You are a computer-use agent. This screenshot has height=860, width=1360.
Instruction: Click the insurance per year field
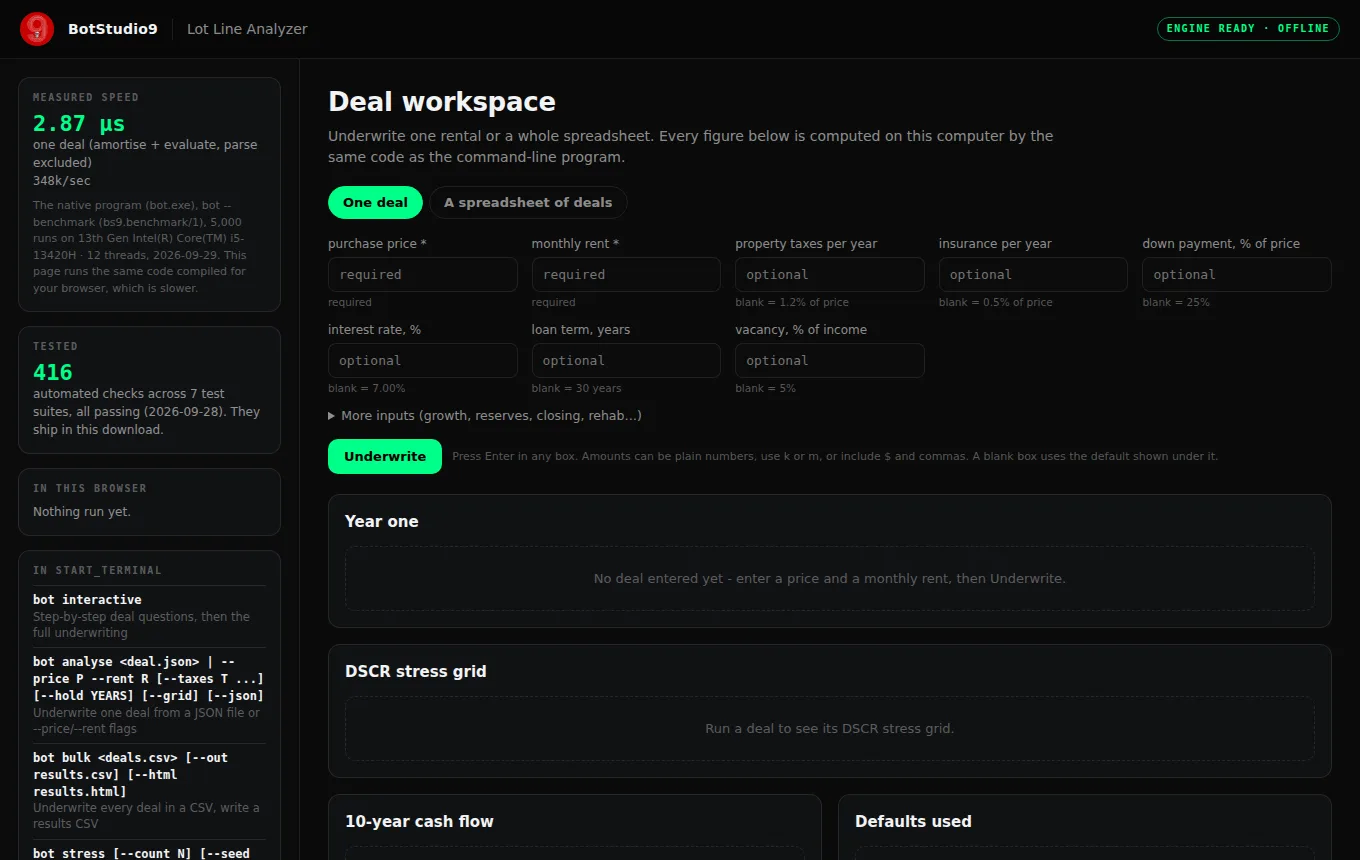pos(1033,274)
